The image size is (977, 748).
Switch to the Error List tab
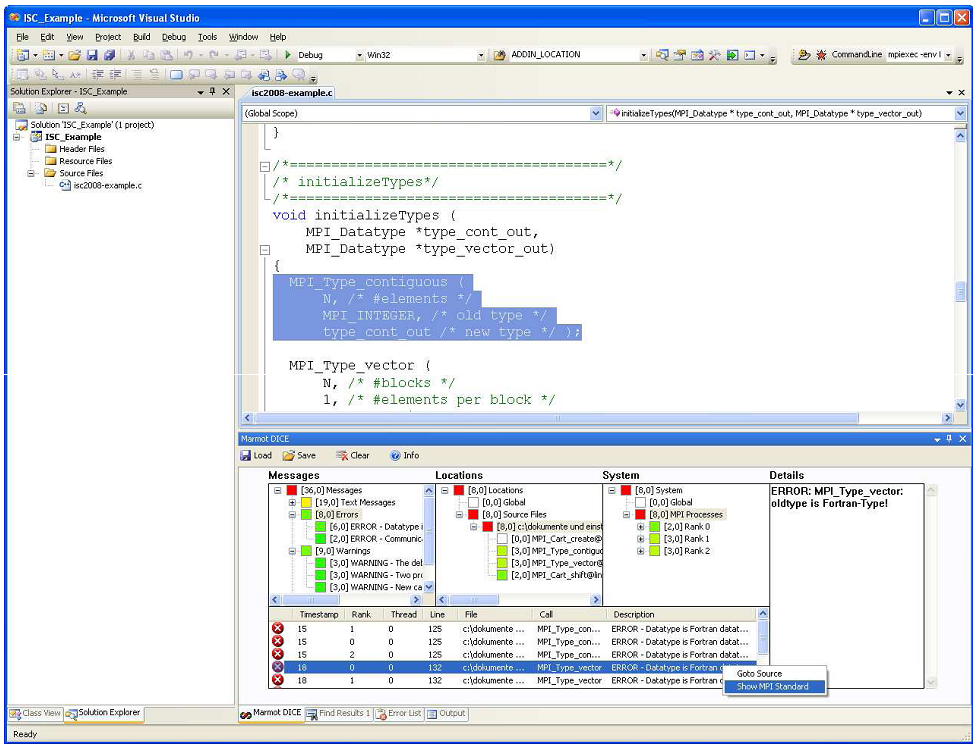pos(399,714)
